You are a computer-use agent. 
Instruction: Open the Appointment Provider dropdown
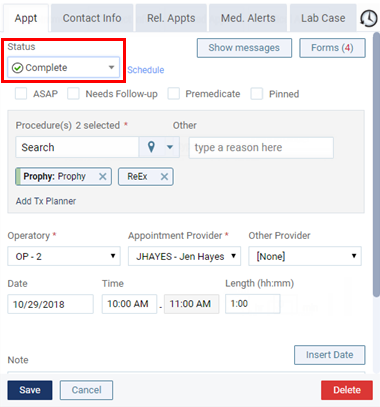[184, 256]
